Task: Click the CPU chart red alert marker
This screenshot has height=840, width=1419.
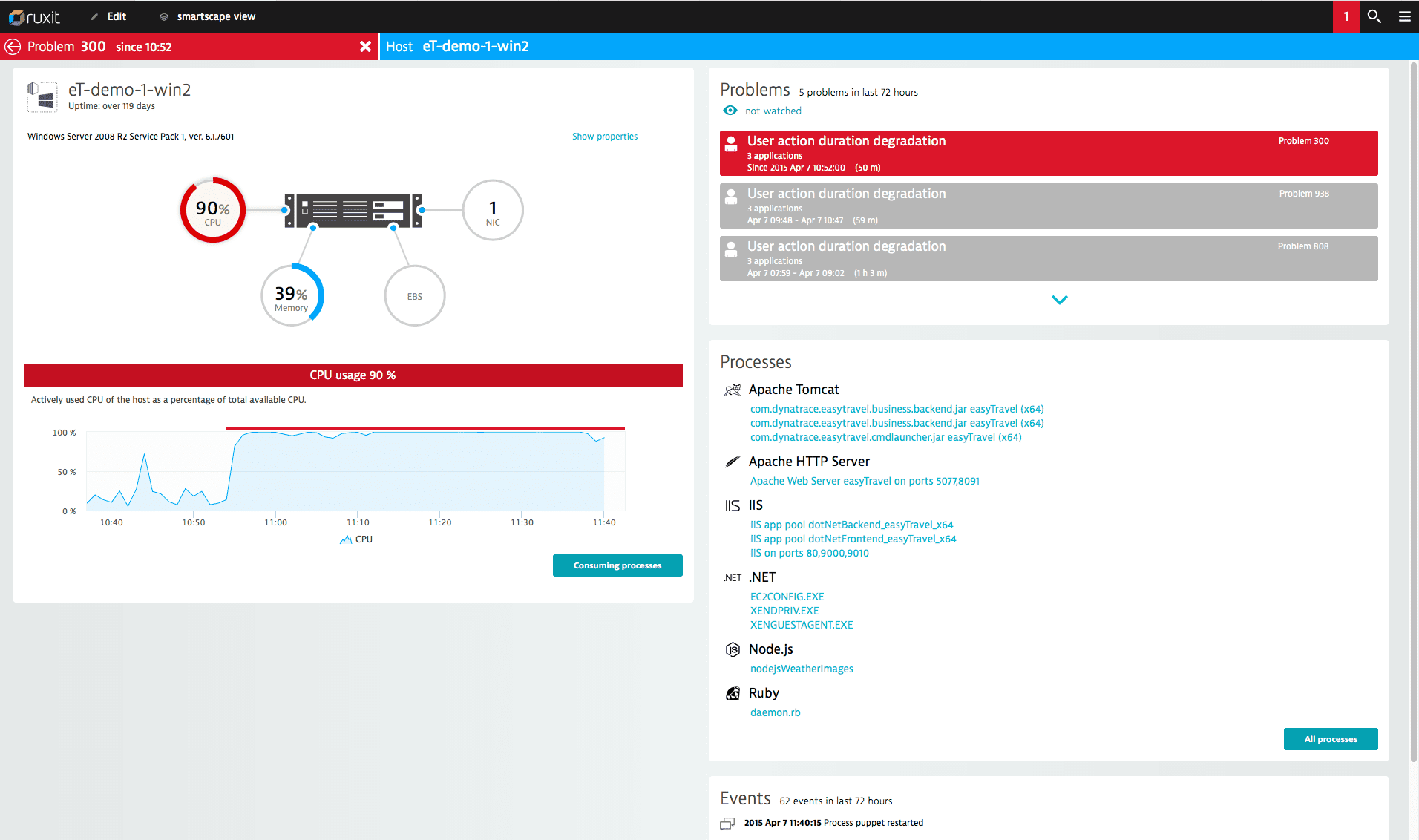Action: tap(425, 428)
